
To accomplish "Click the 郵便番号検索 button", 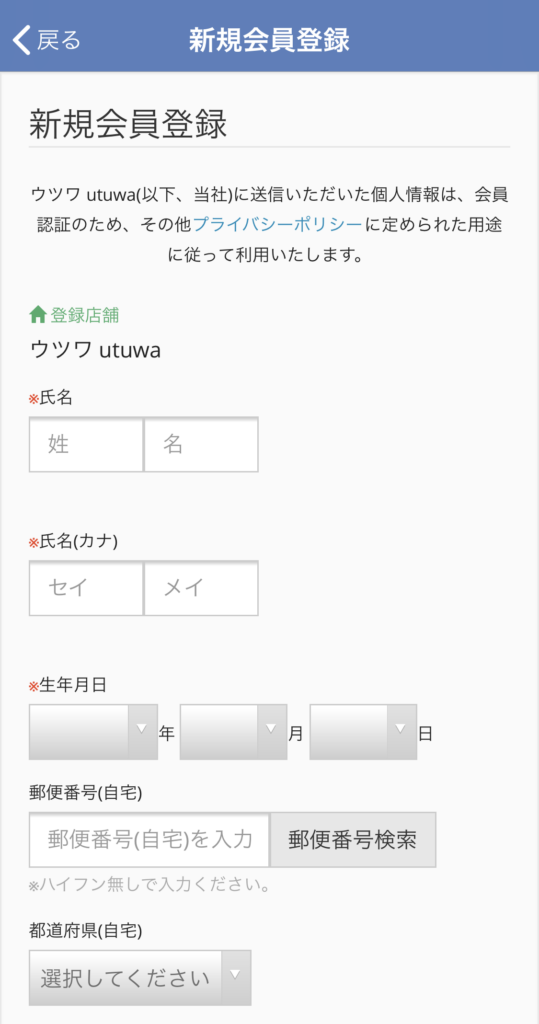I will [x=353, y=839].
